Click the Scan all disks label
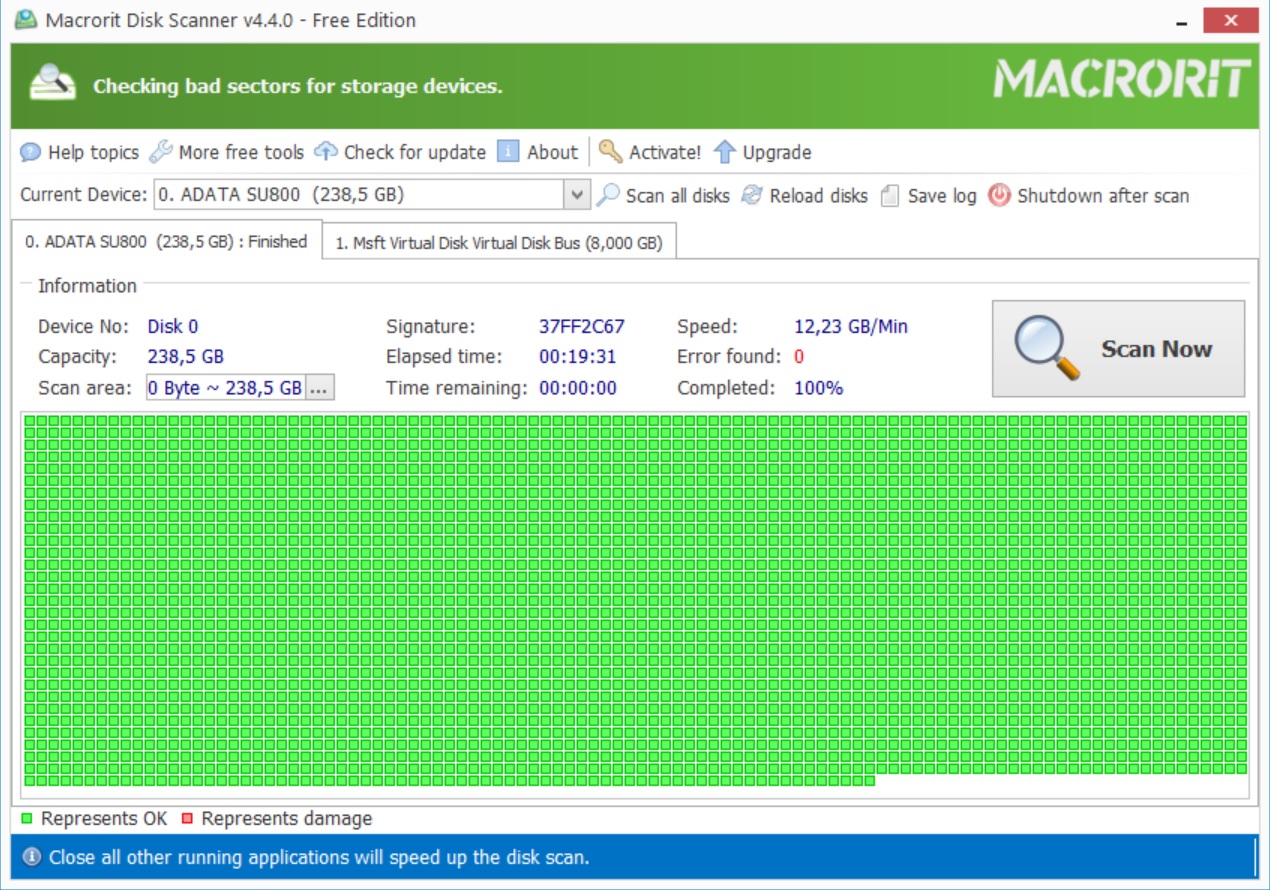1270x890 pixels. pyautogui.click(x=678, y=196)
